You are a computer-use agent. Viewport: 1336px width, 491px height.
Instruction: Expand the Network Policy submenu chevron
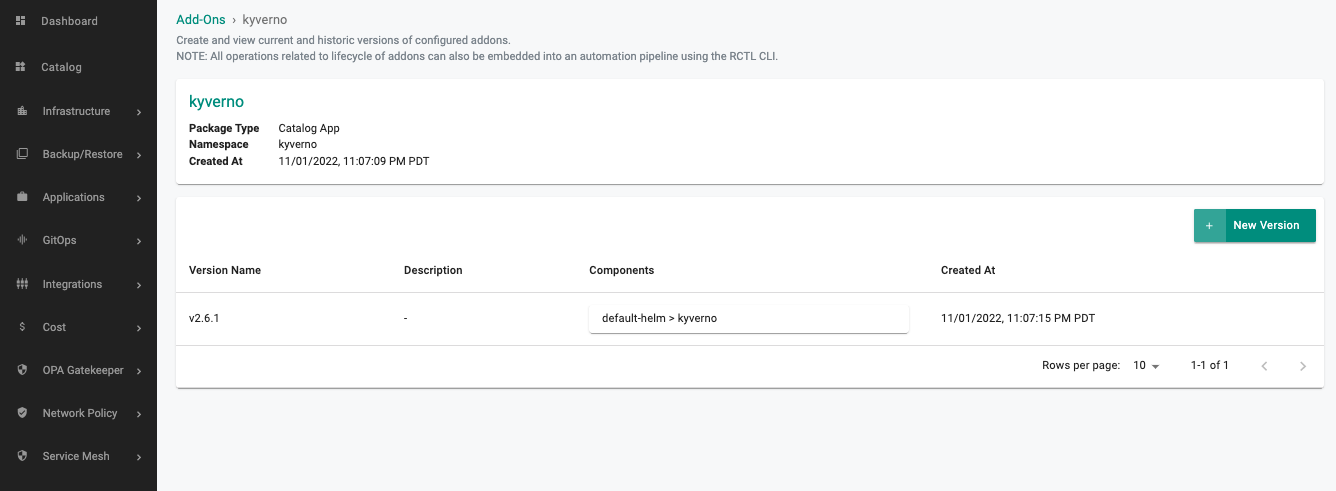(139, 414)
